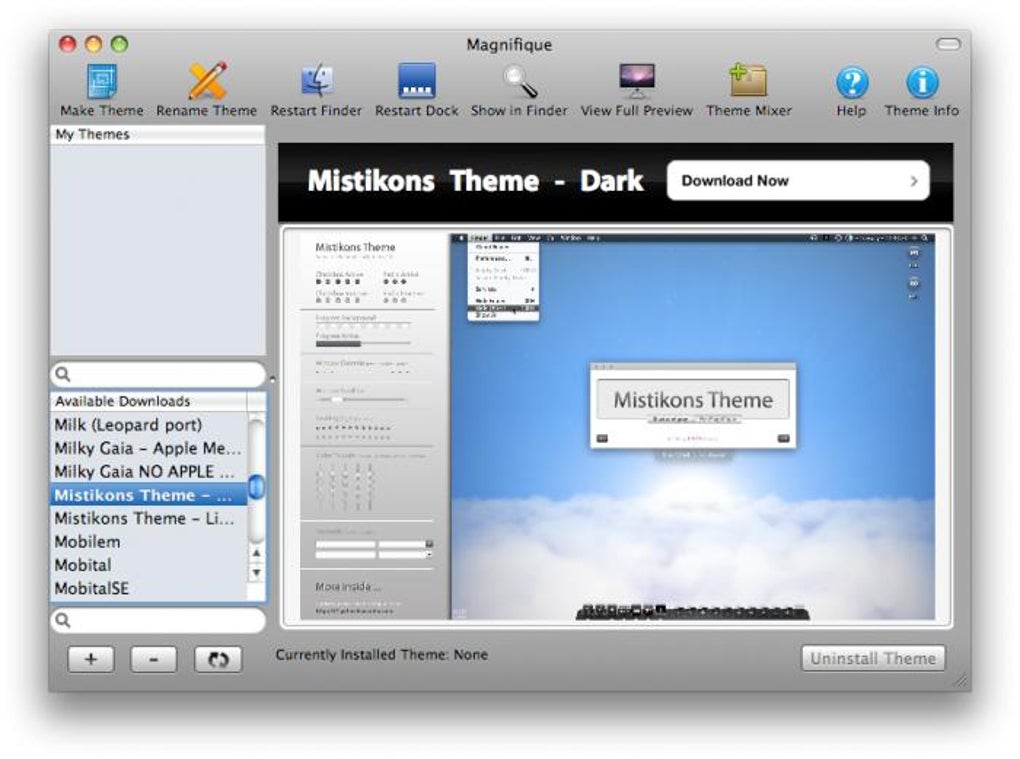Click the minus remove theme button
Screen dimensions: 1020x759
[154, 659]
